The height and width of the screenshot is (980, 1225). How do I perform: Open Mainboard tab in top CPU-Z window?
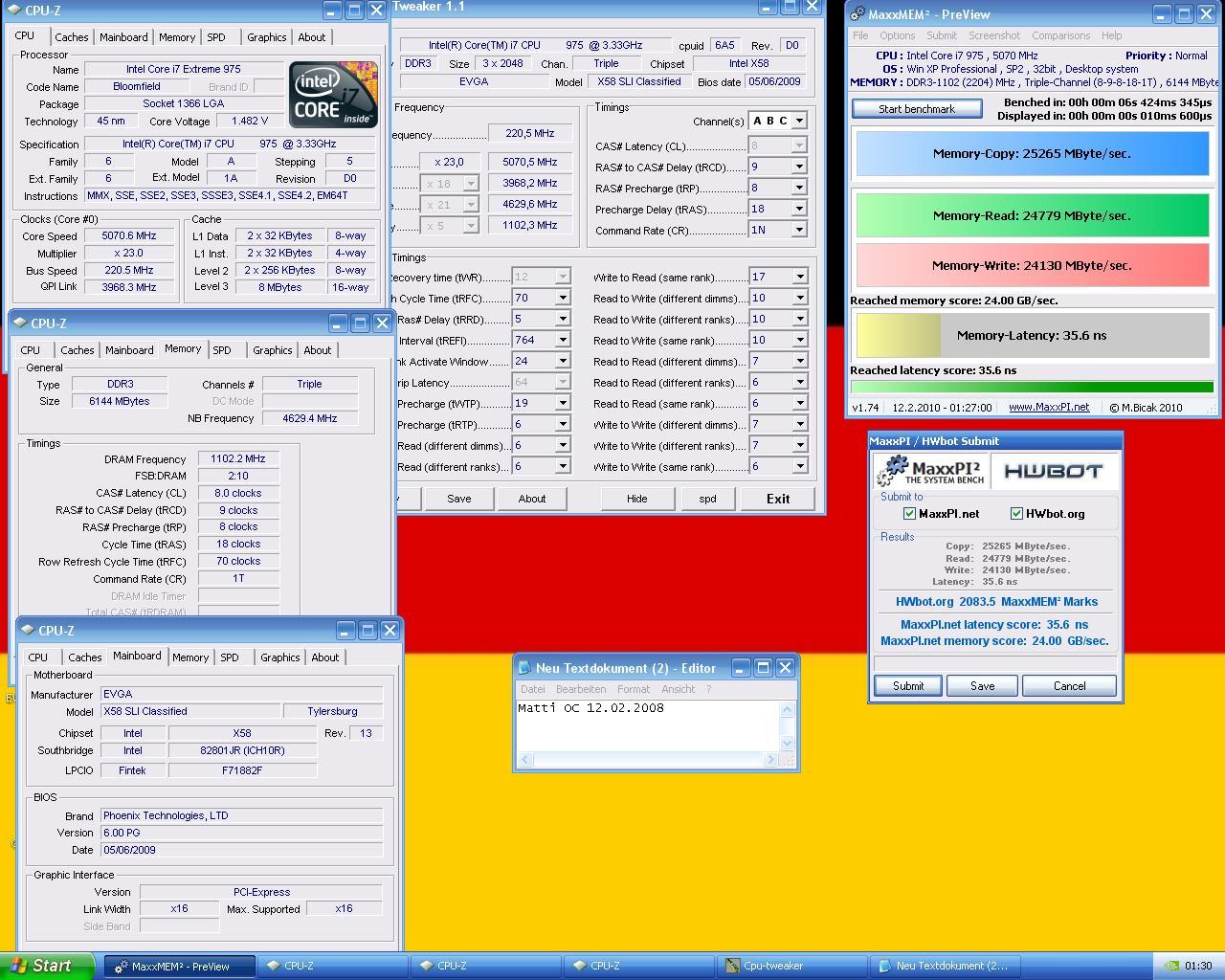click(x=124, y=37)
